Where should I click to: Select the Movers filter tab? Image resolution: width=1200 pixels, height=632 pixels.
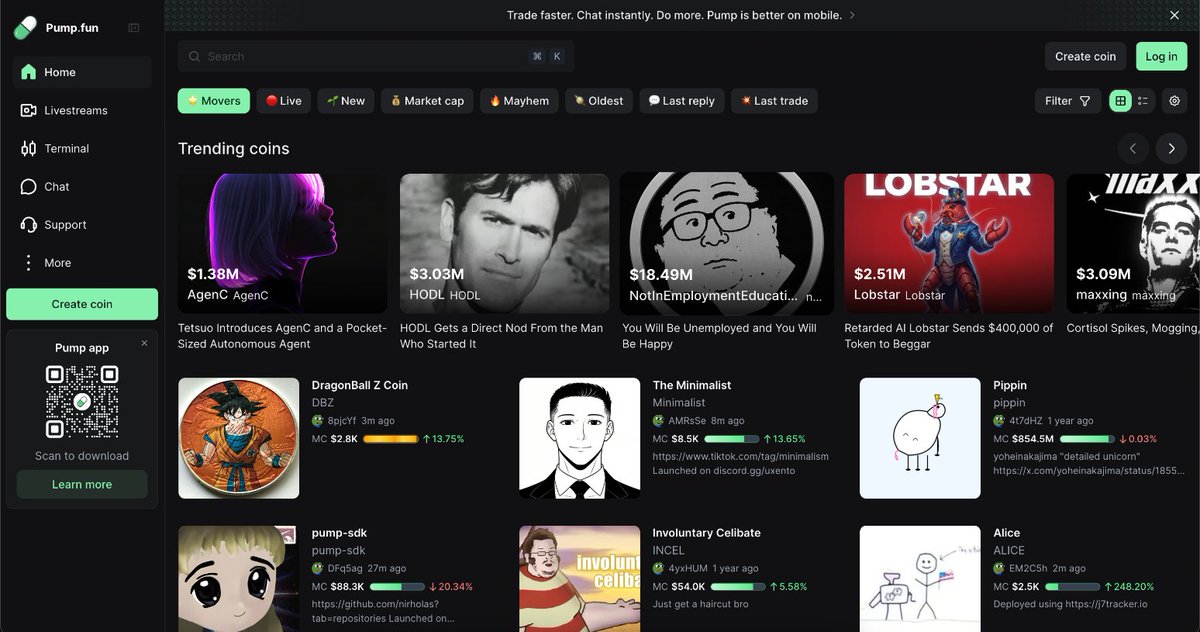214,101
